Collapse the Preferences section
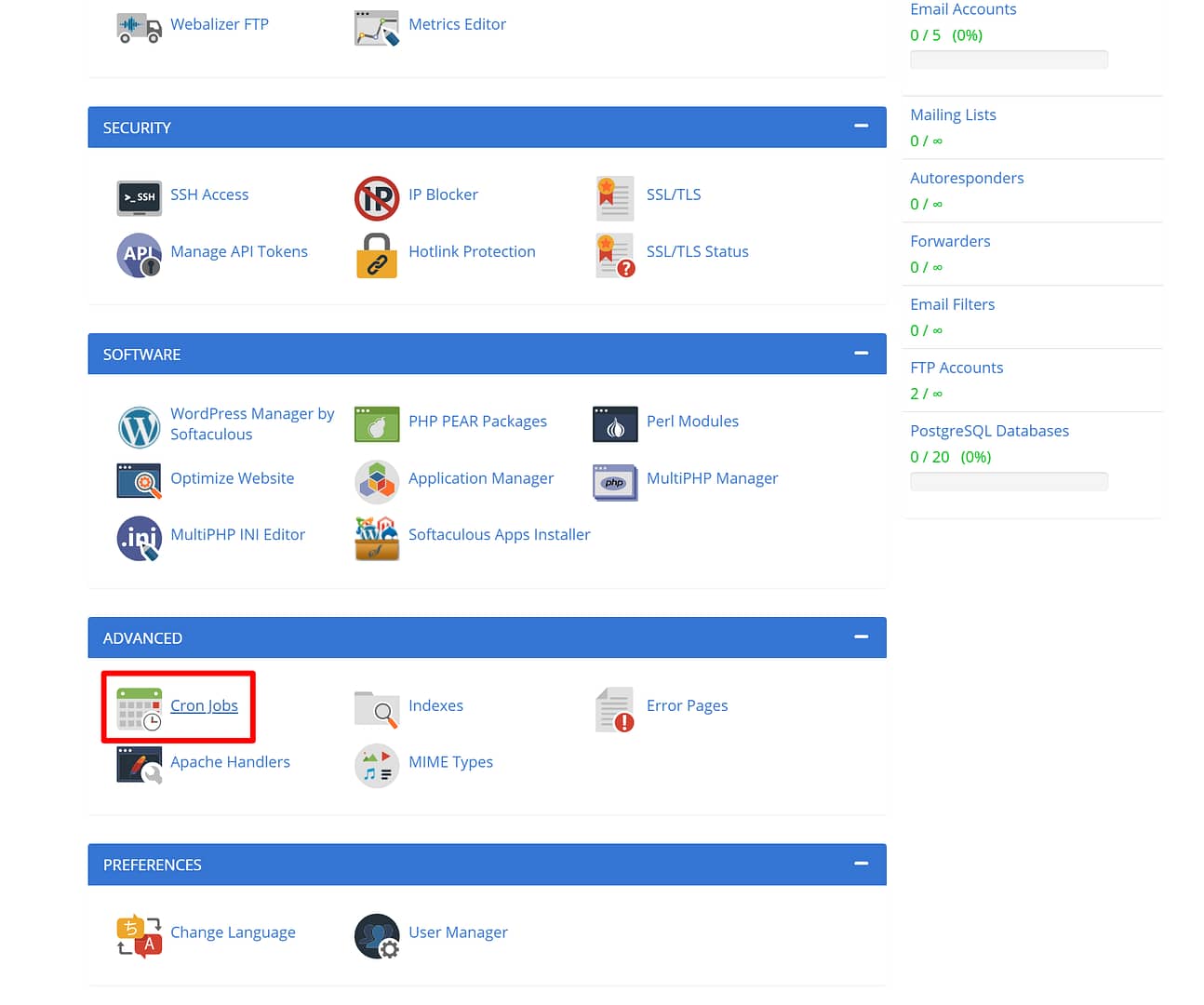 [862, 864]
